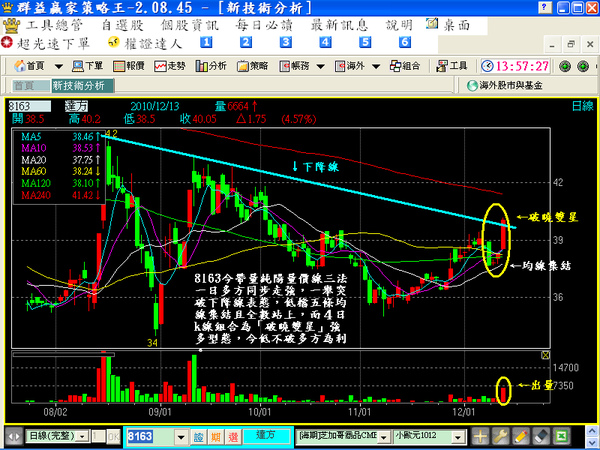
Task: Click the 選 options button
Action: click(x=233, y=437)
